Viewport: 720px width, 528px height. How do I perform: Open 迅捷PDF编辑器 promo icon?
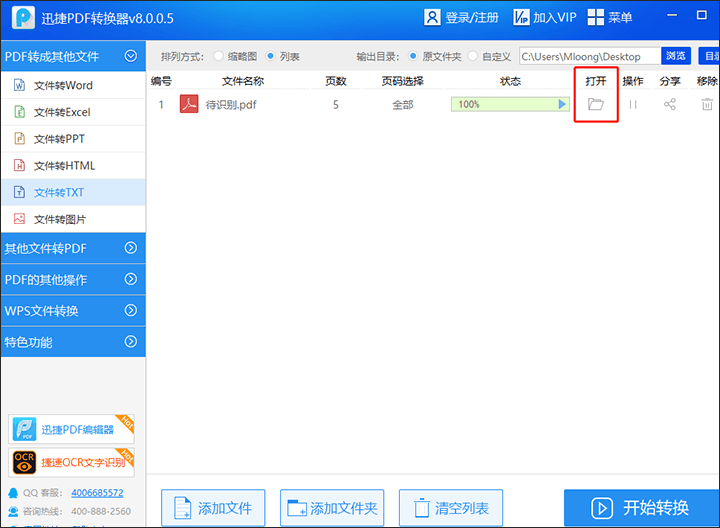[24, 429]
